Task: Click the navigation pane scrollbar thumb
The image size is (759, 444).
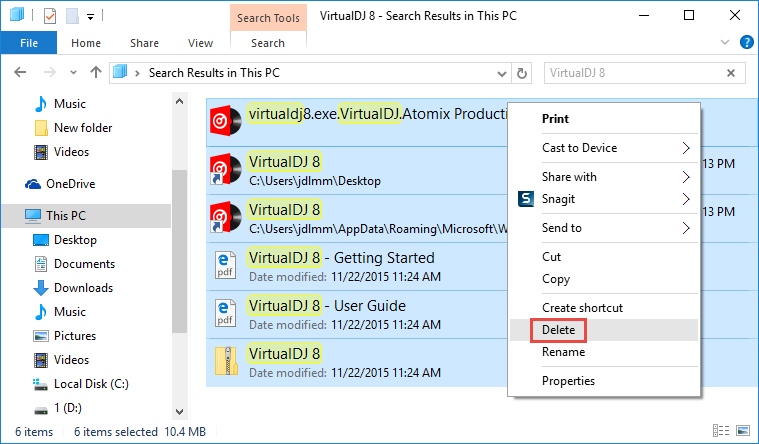Action: click(x=180, y=251)
